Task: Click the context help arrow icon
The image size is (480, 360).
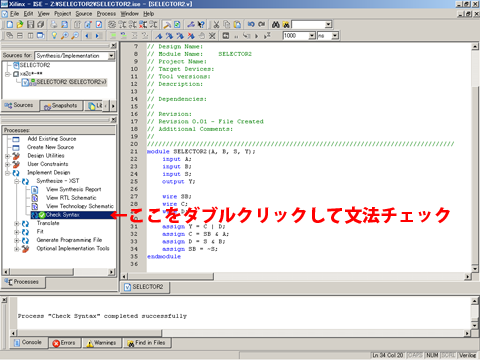Action: [x=201, y=25]
